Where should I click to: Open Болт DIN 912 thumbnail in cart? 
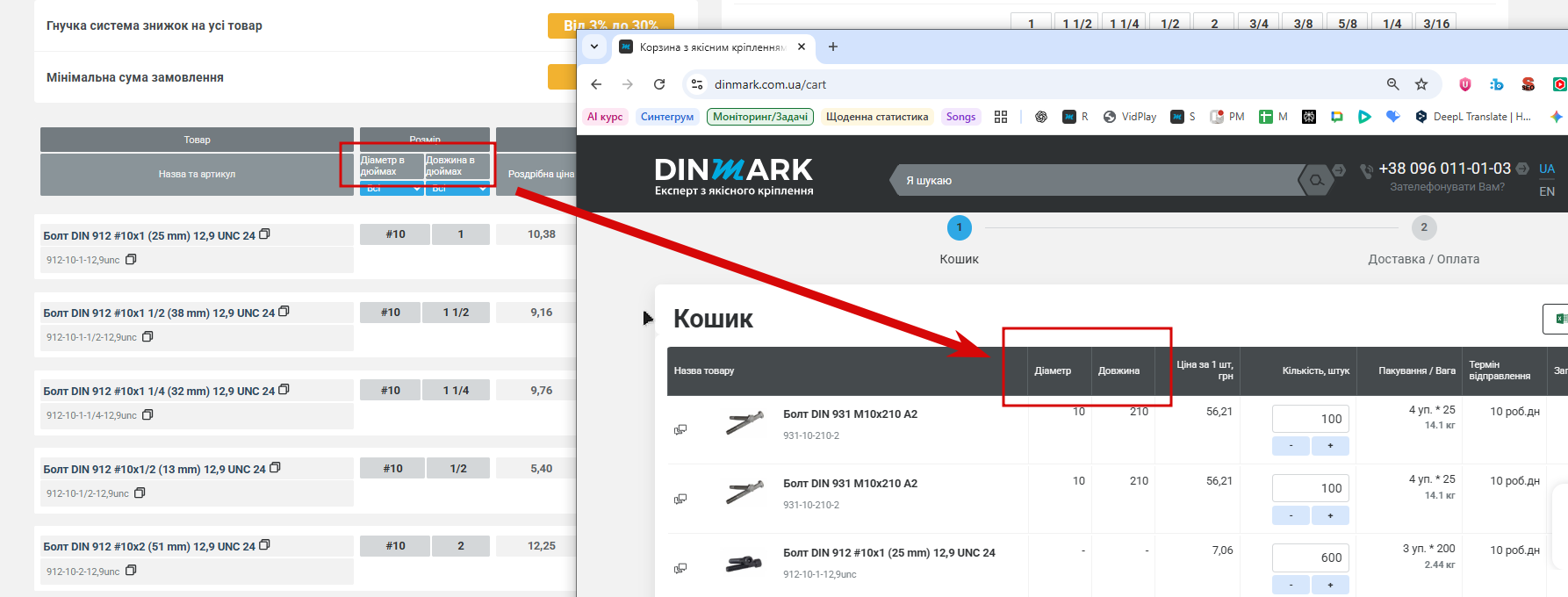[744, 563]
